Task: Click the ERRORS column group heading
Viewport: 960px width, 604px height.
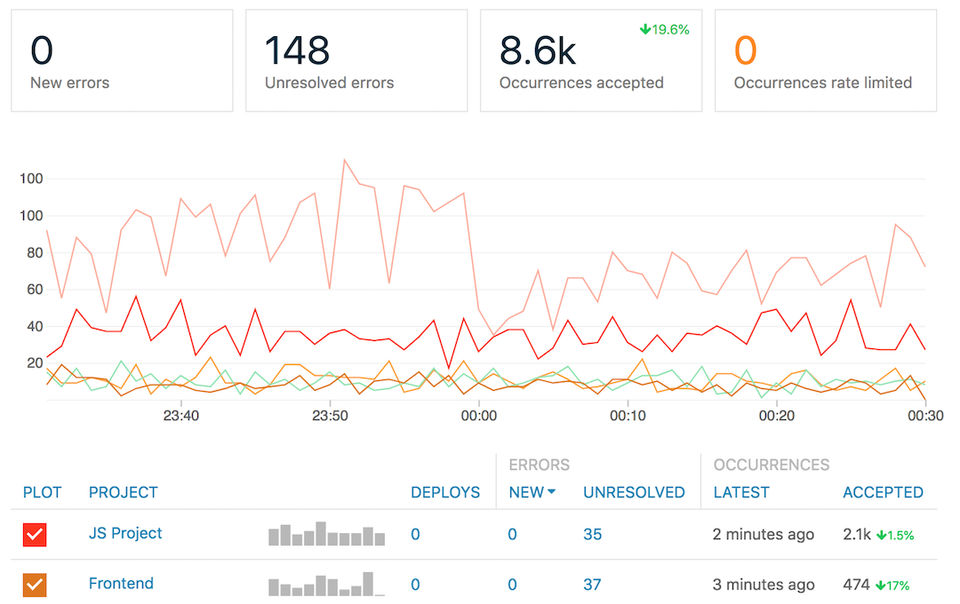Action: tap(539, 464)
